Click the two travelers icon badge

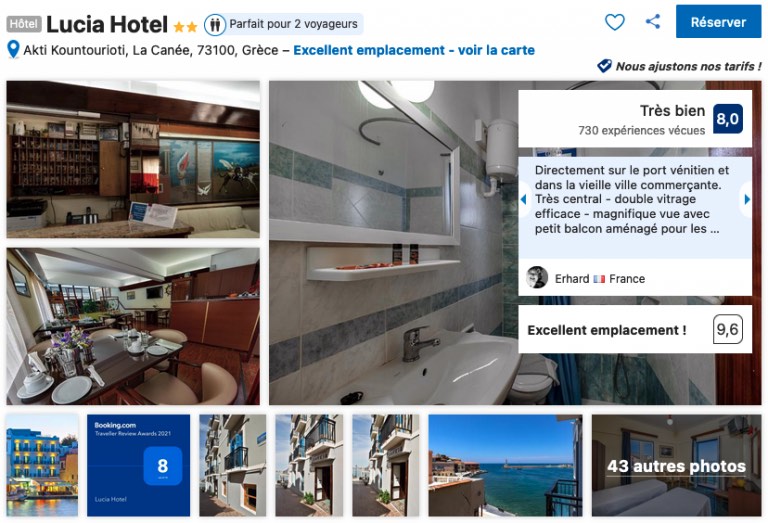(x=215, y=24)
